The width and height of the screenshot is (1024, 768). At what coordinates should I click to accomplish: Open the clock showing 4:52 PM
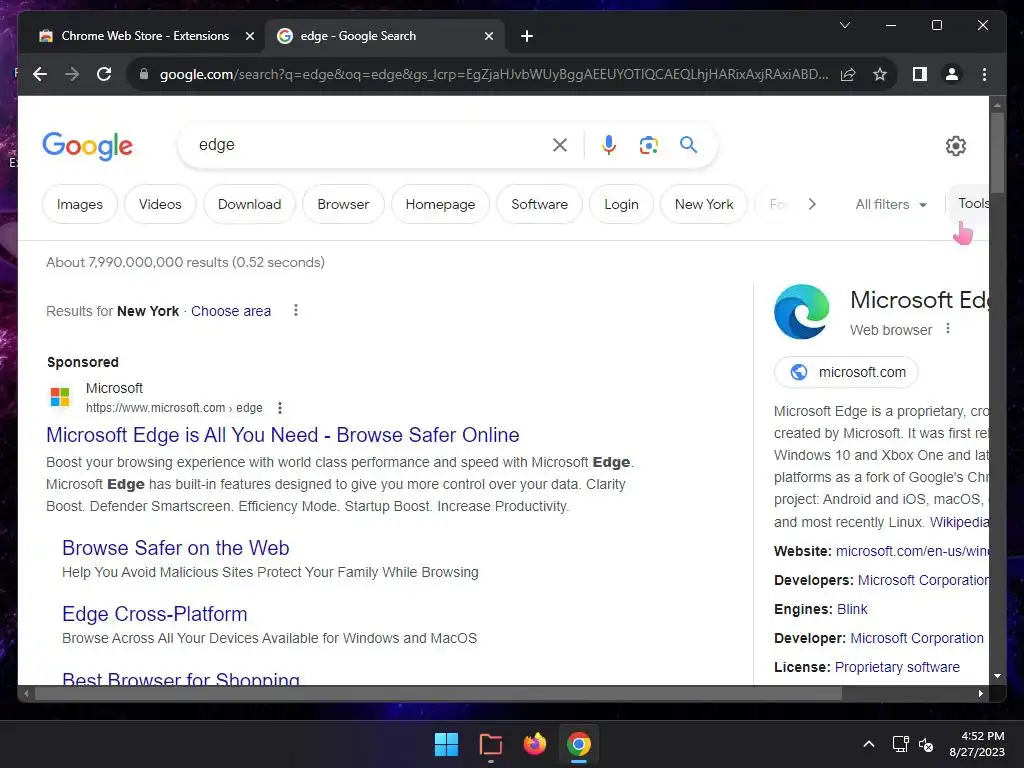pos(977,744)
